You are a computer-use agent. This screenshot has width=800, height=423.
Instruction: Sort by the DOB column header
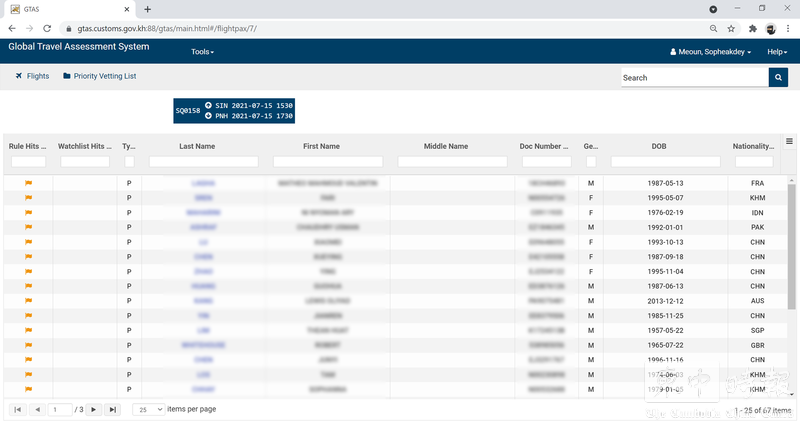pyautogui.click(x=658, y=146)
